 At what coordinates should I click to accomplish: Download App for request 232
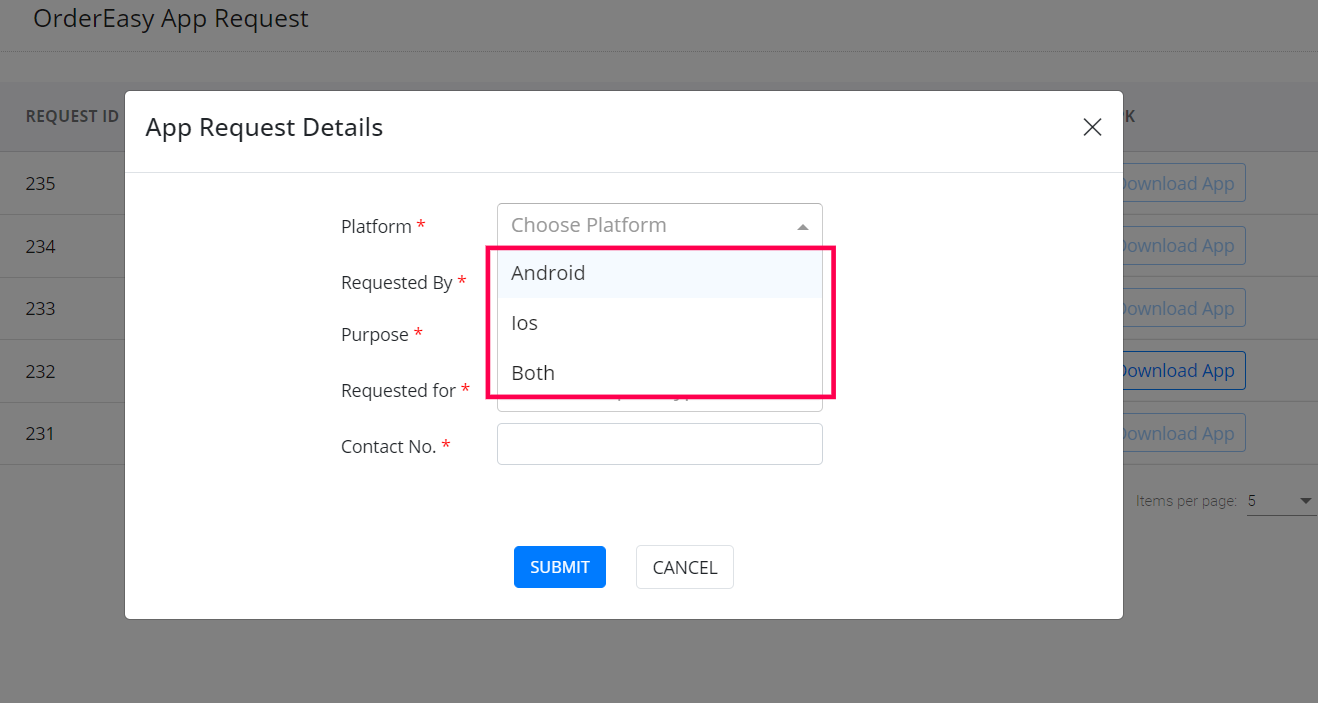[1181, 371]
